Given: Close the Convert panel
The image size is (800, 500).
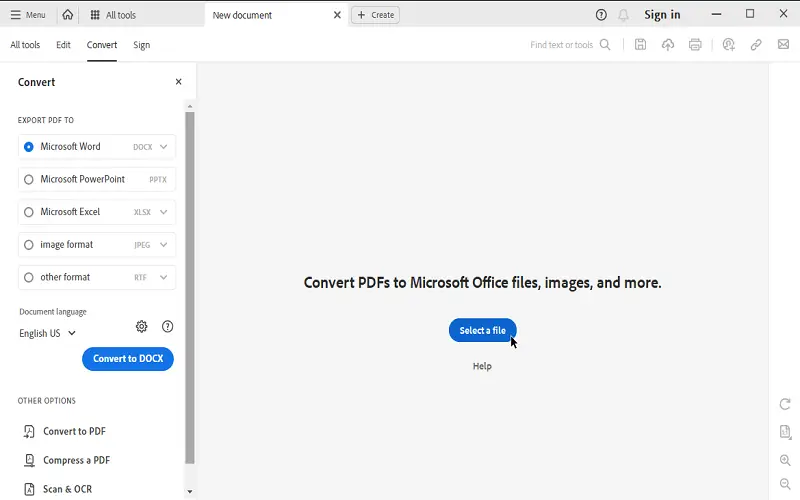Looking at the screenshot, I should point(178,82).
